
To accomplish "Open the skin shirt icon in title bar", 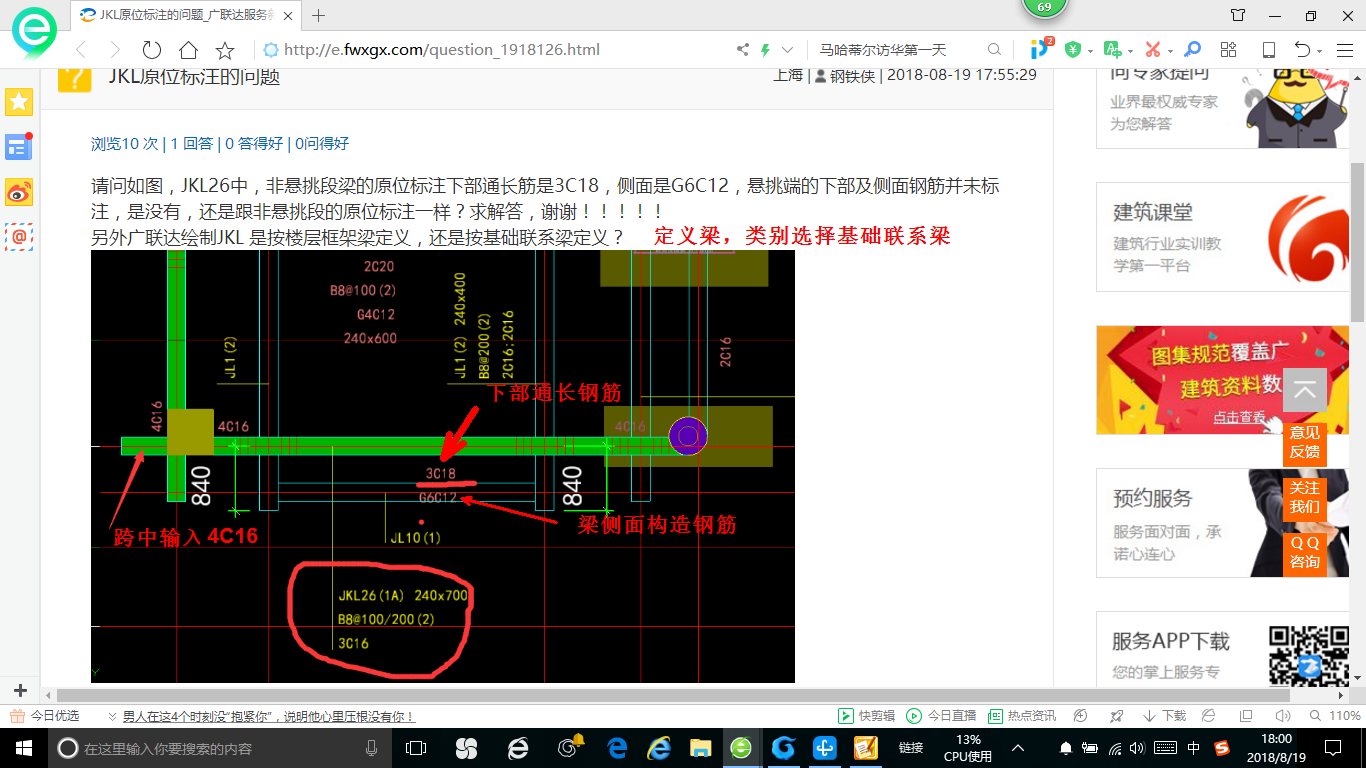I will point(1238,15).
